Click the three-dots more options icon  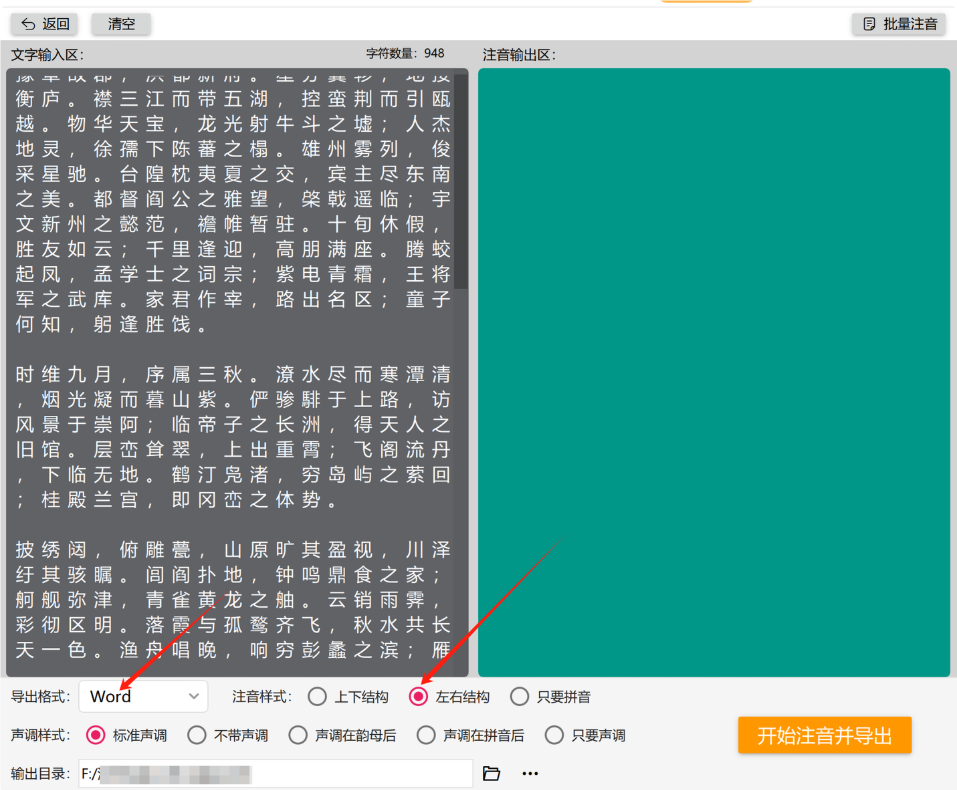(530, 774)
